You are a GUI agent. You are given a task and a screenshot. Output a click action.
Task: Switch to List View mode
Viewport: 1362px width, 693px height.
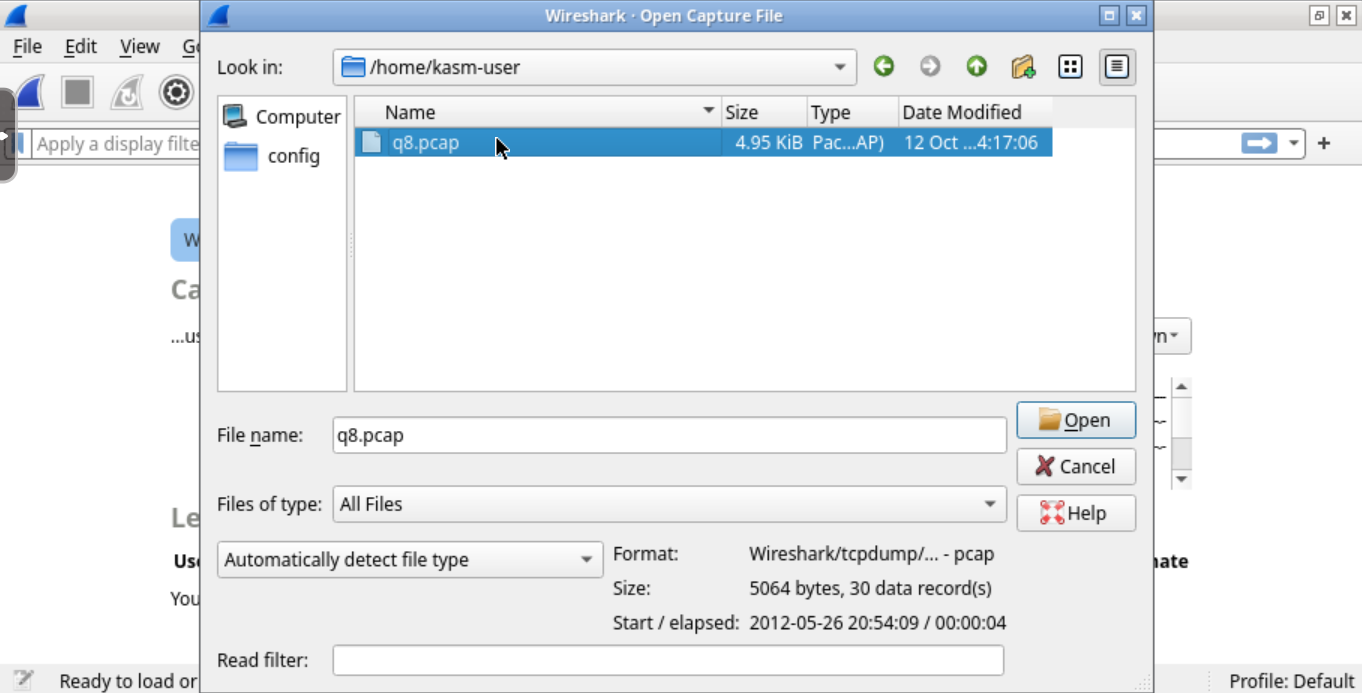click(1070, 67)
